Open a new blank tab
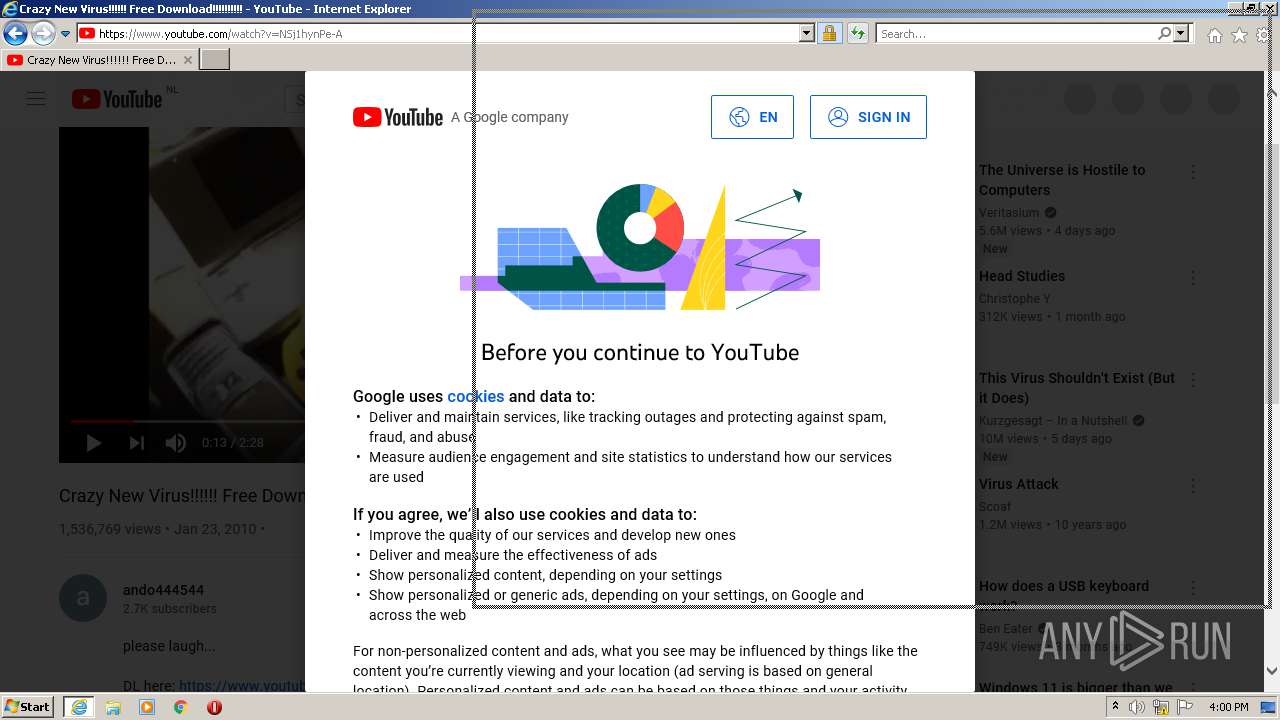The image size is (1280, 720). point(215,60)
